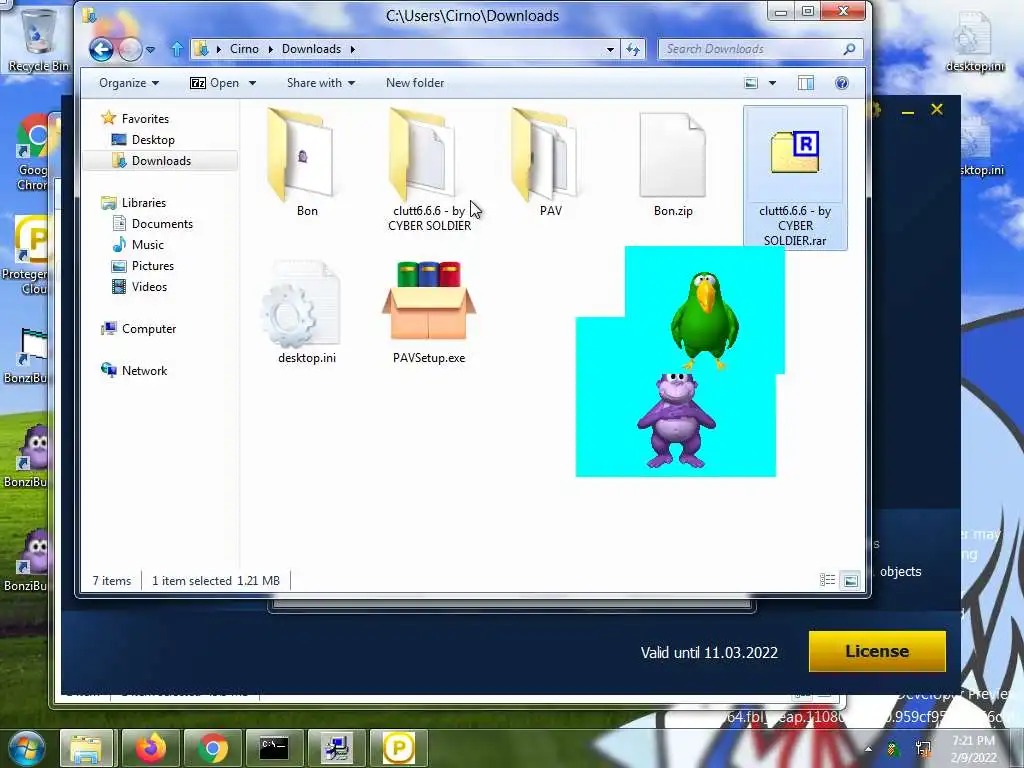Click the Forward navigation arrow
Screen dimensions: 1024x768
130,50
